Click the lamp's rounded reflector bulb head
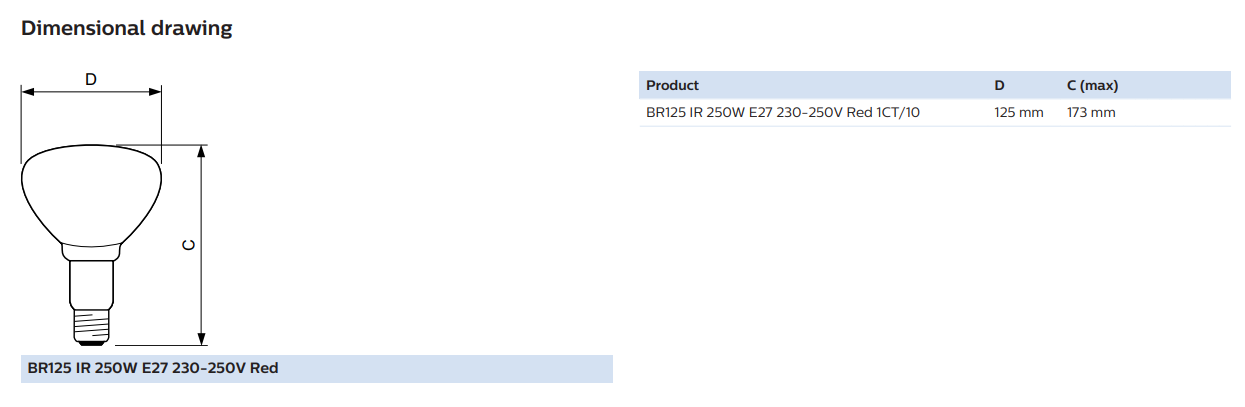 [91, 193]
